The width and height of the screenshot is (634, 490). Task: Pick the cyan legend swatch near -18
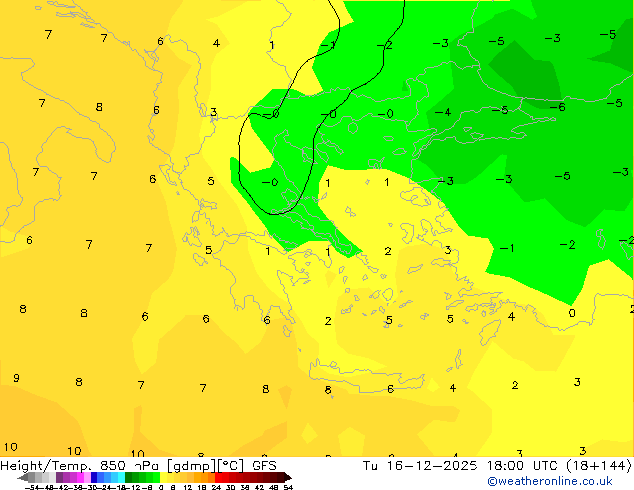pos(121,477)
